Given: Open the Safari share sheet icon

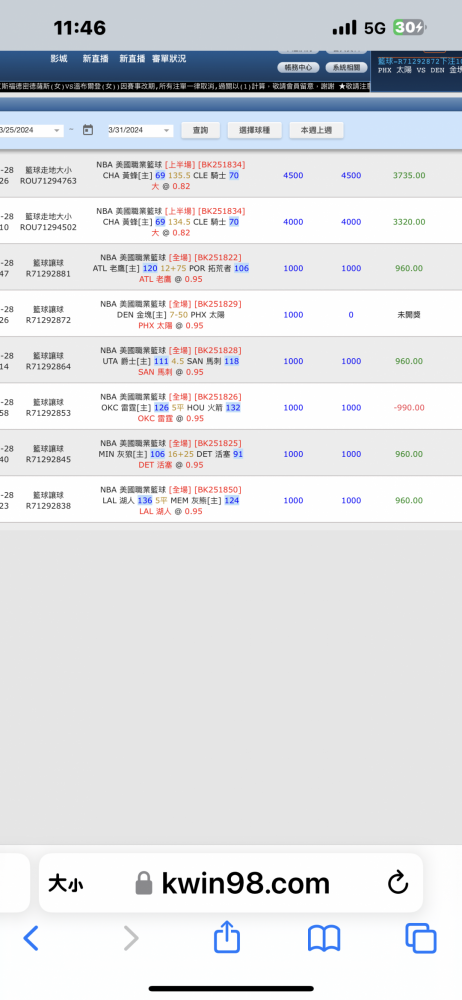Looking at the screenshot, I should pyautogui.click(x=227, y=938).
